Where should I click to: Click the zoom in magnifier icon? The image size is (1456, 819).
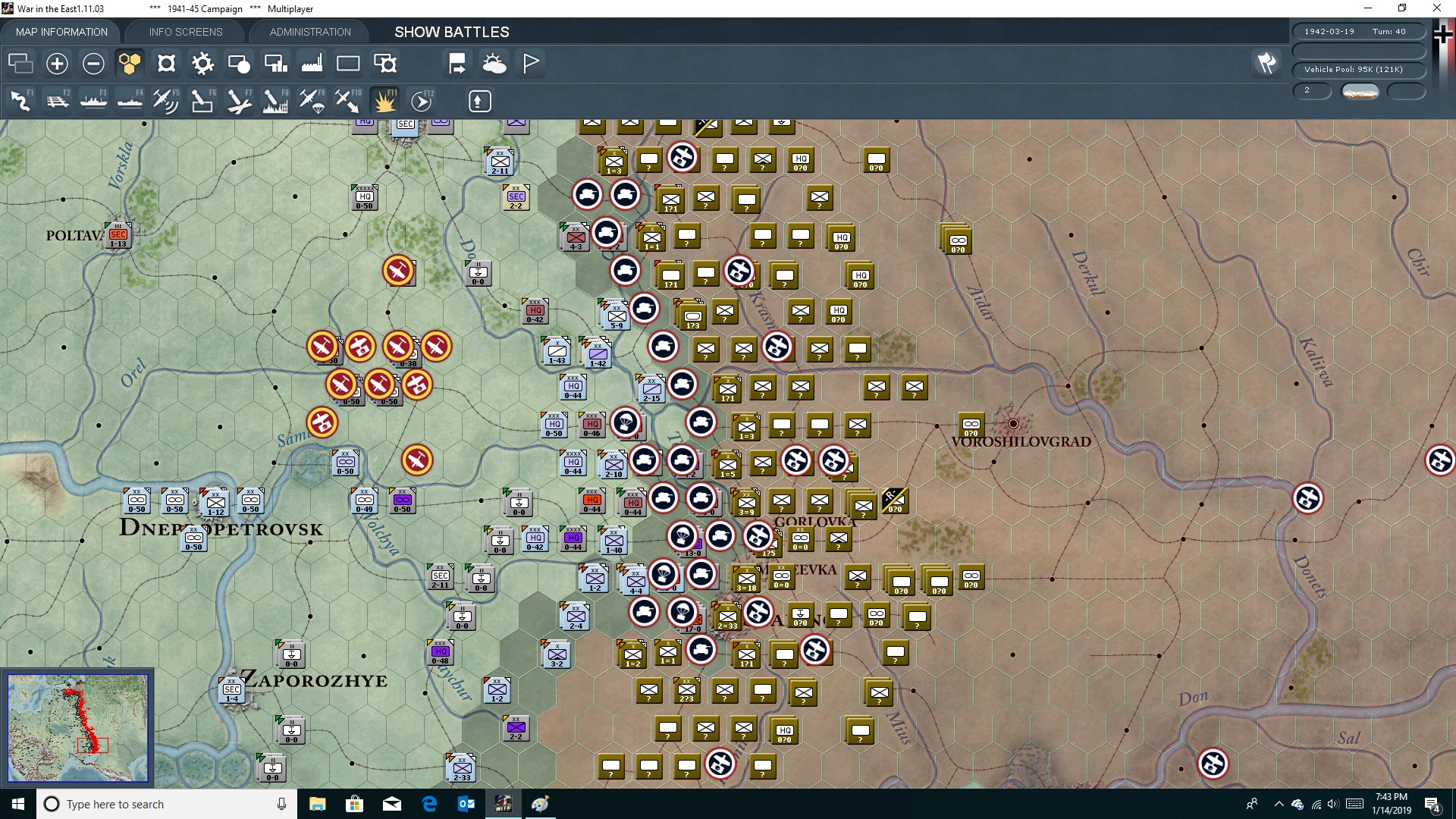(x=57, y=64)
